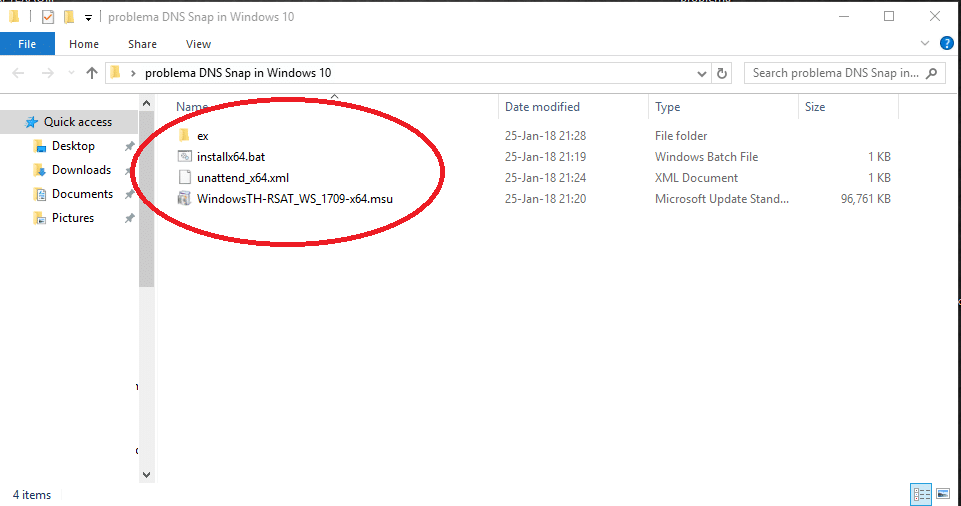
Task: Click the pin icon next to Documents
Action: click(129, 194)
